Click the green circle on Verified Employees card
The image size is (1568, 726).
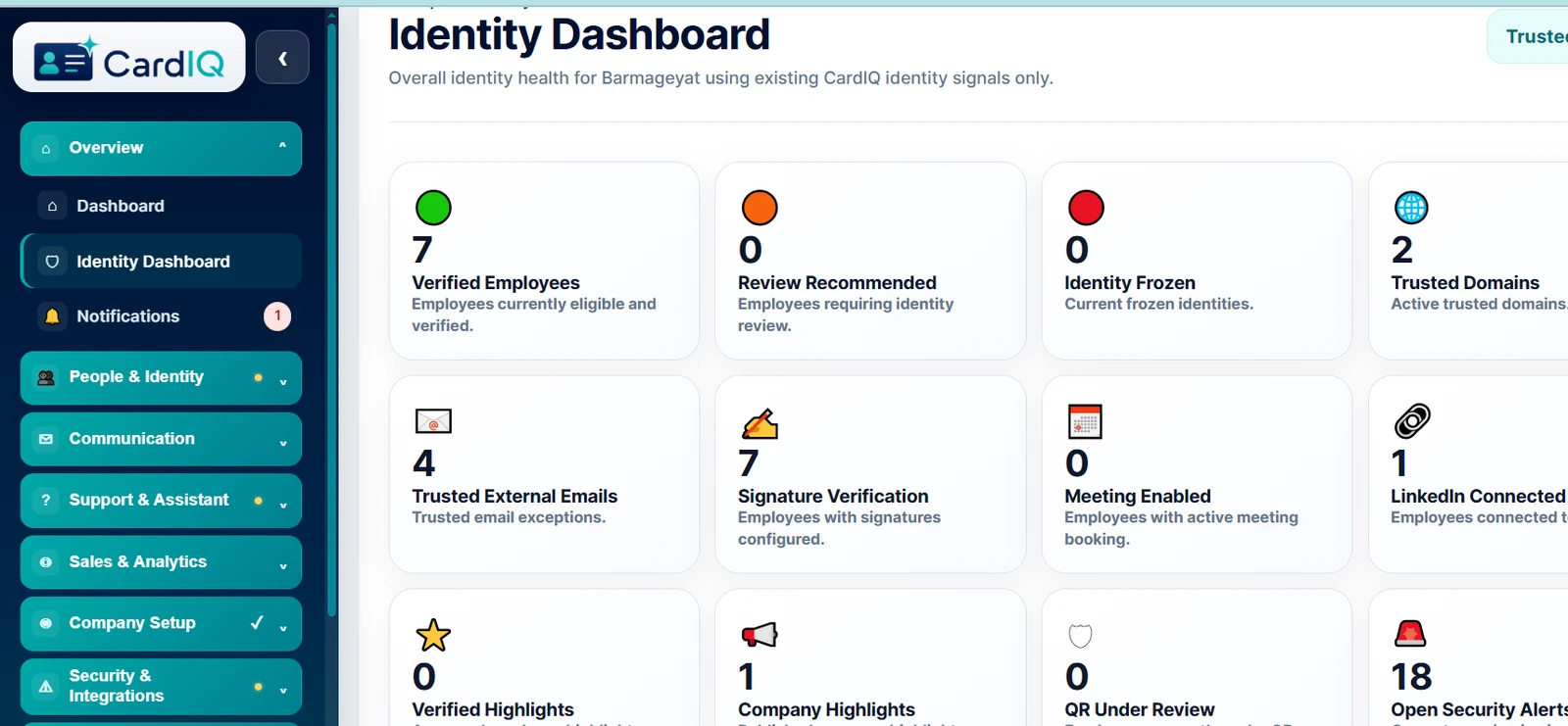click(433, 208)
